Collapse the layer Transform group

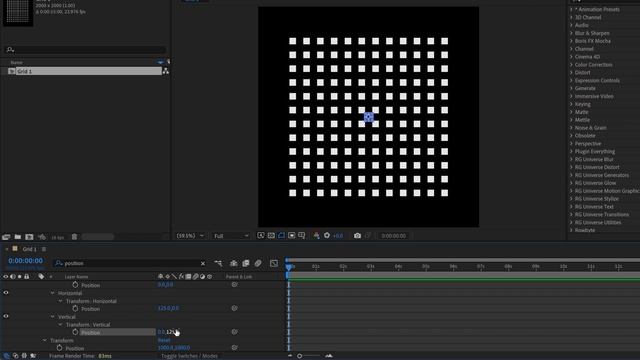point(44,340)
